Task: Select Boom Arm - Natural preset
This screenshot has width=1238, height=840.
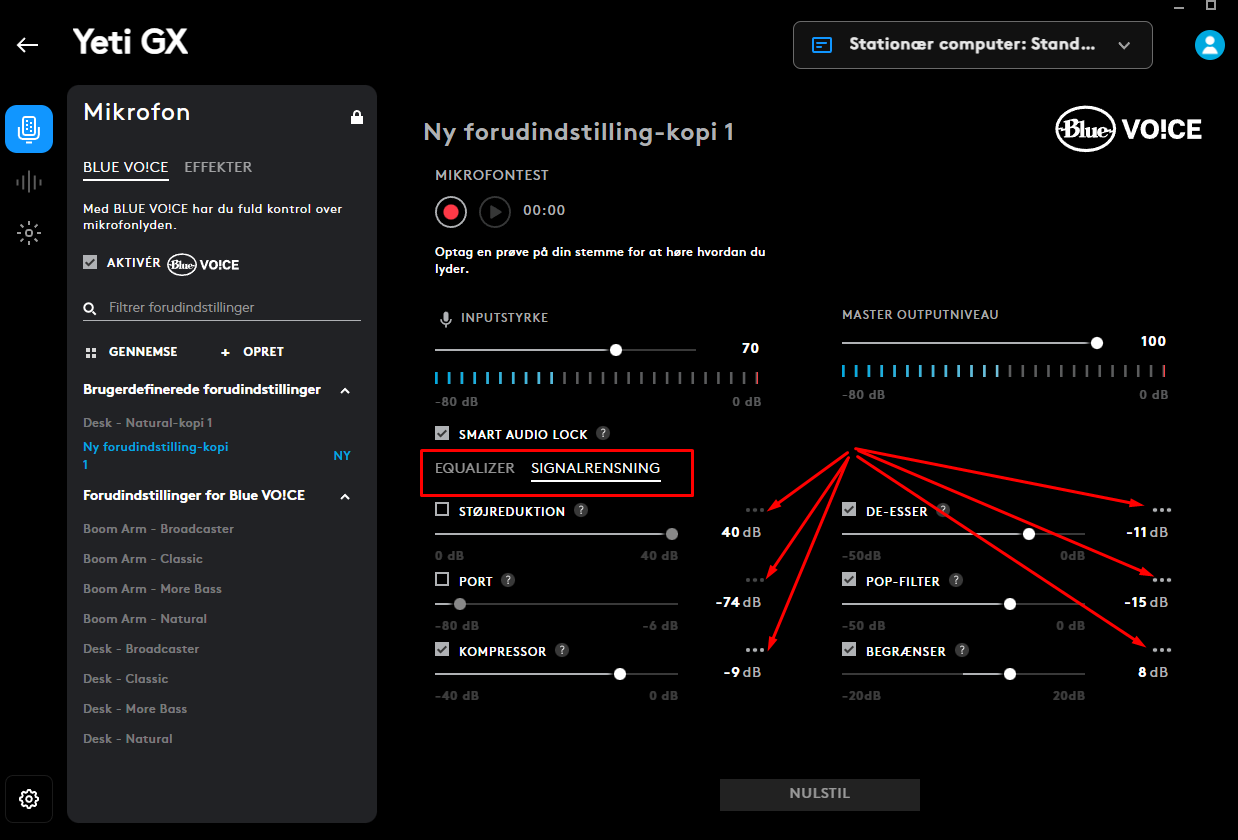Action: click(145, 619)
